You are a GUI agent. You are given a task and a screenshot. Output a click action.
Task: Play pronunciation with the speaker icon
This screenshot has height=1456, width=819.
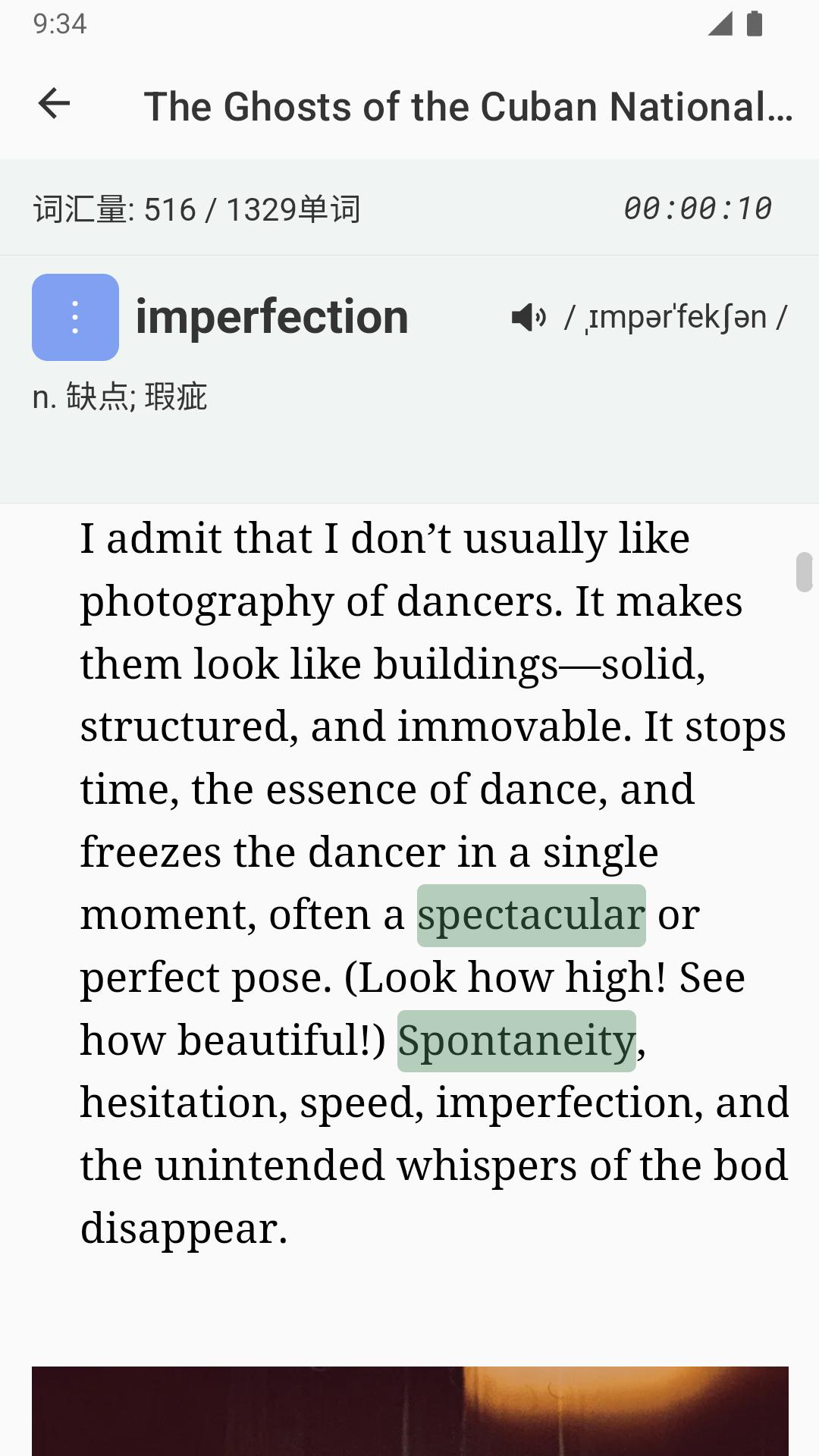pyautogui.click(x=529, y=317)
